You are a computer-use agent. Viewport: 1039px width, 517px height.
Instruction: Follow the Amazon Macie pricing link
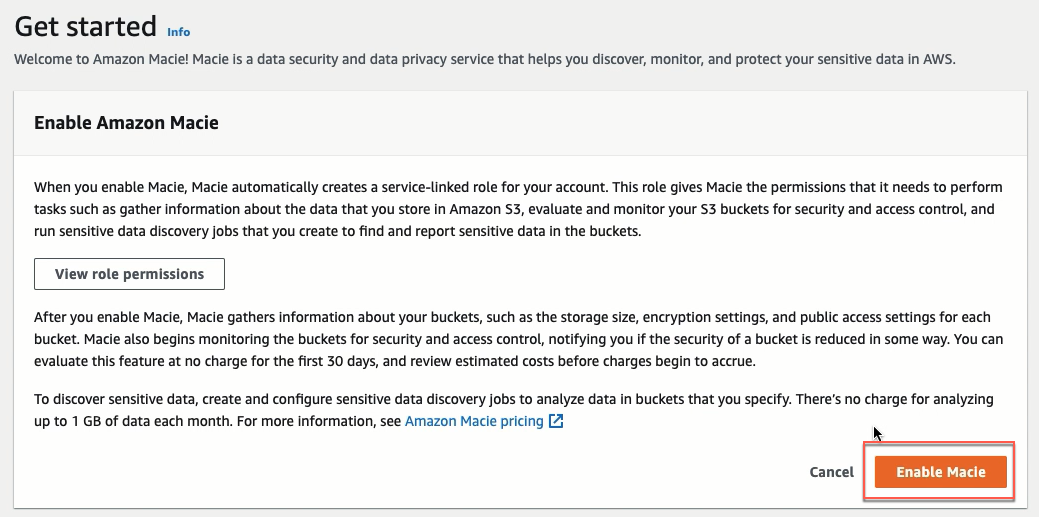pyautogui.click(x=474, y=421)
